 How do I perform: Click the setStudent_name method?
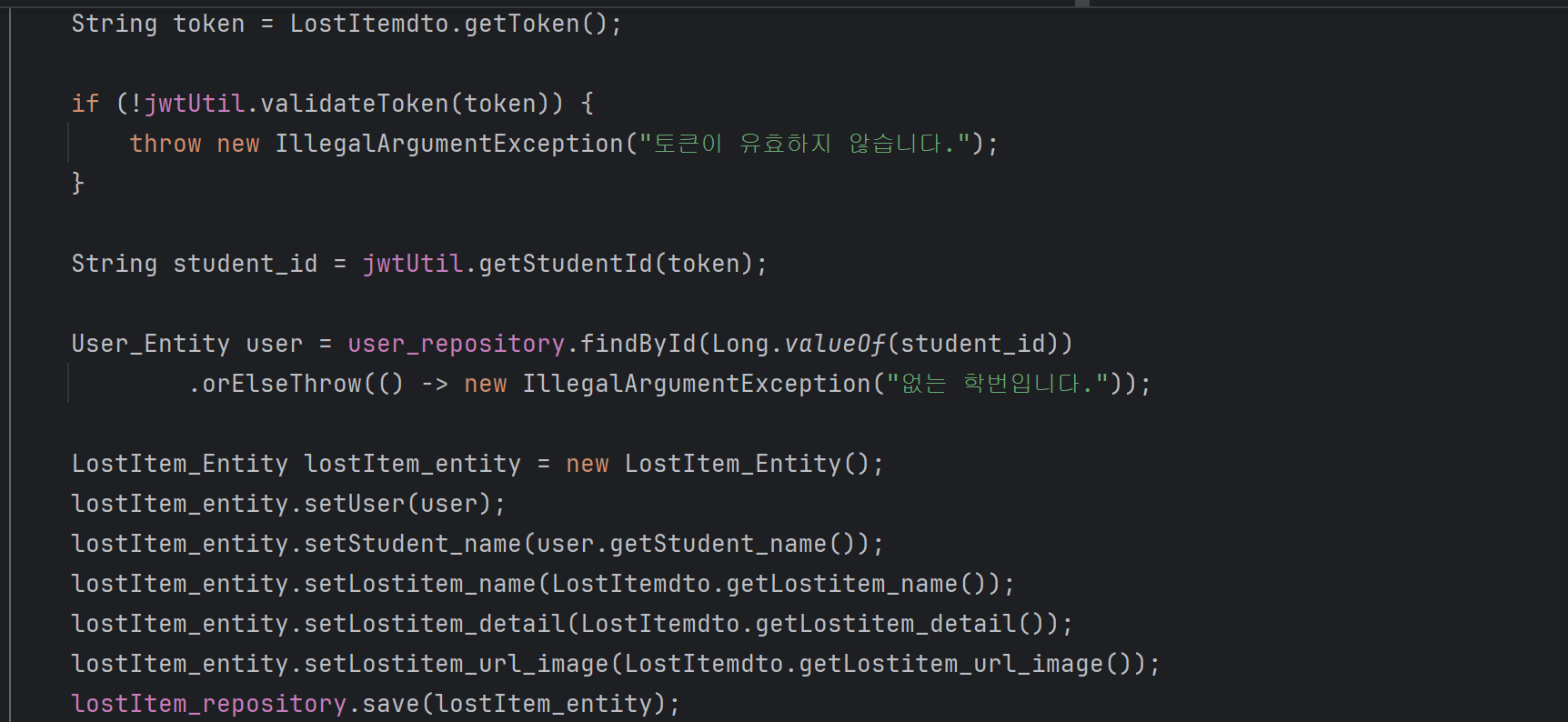click(x=413, y=544)
